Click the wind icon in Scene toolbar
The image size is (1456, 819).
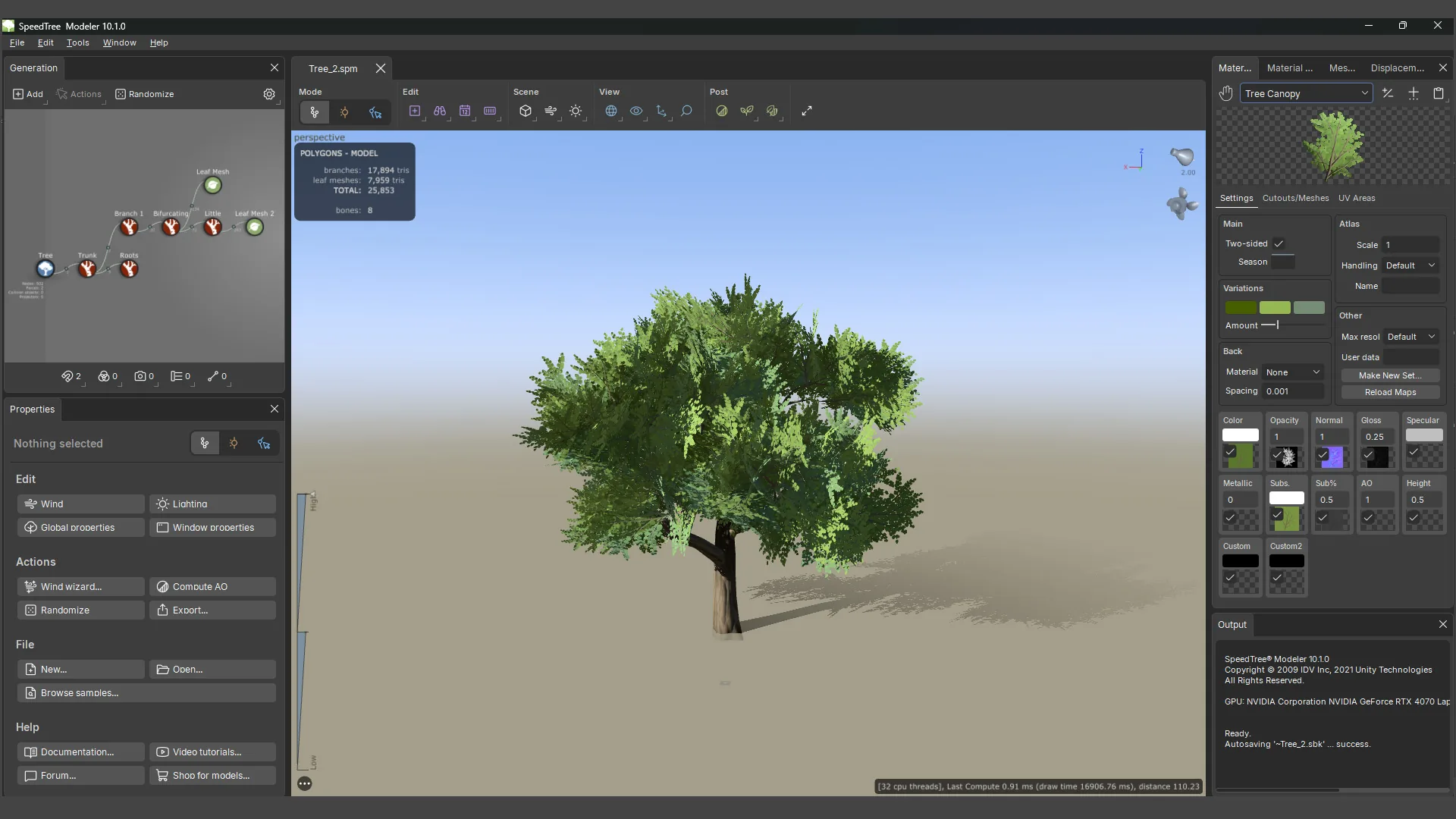click(551, 111)
